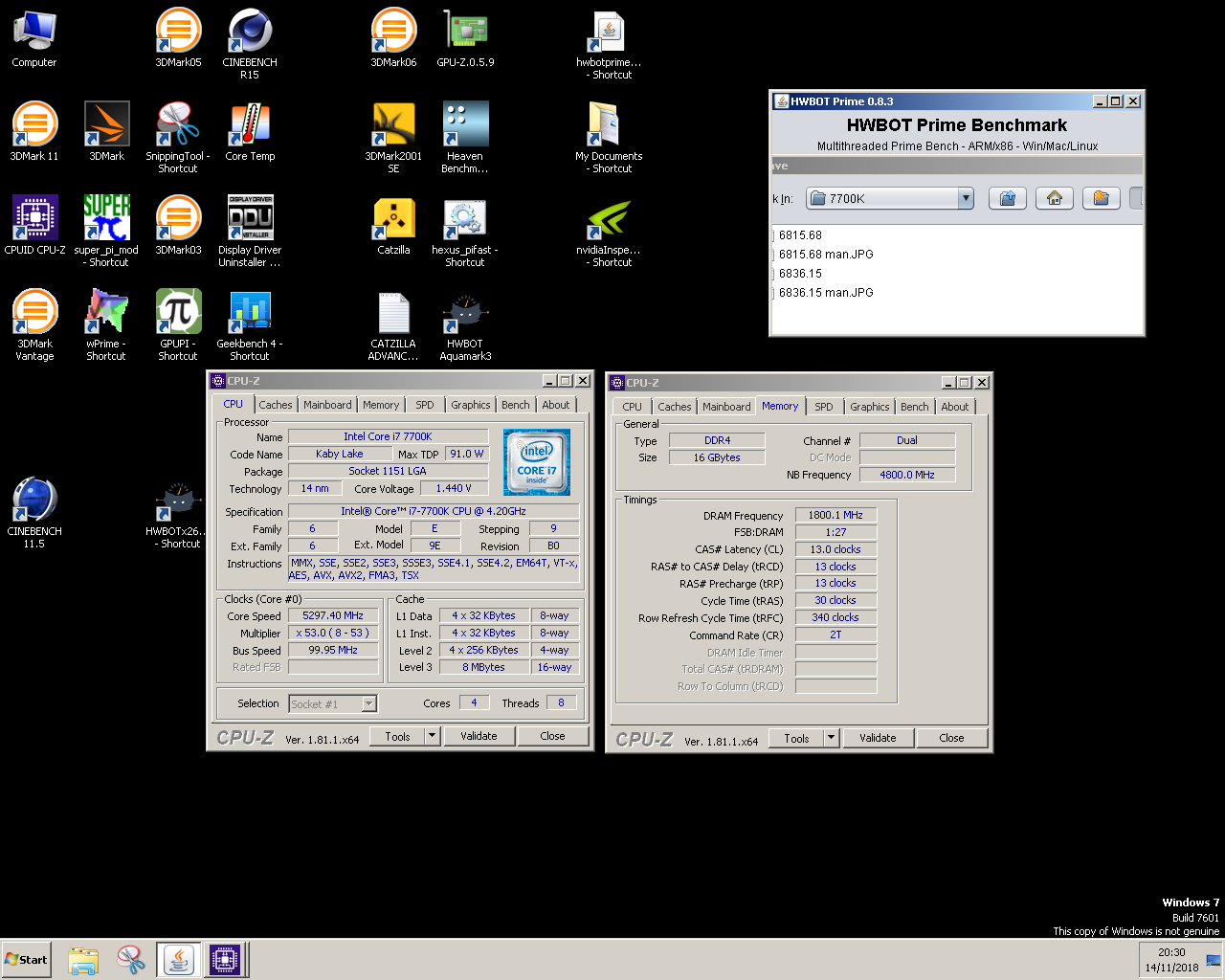1225x980 pixels.
Task: Click Close in the right CPU-Z window
Action: click(x=951, y=738)
